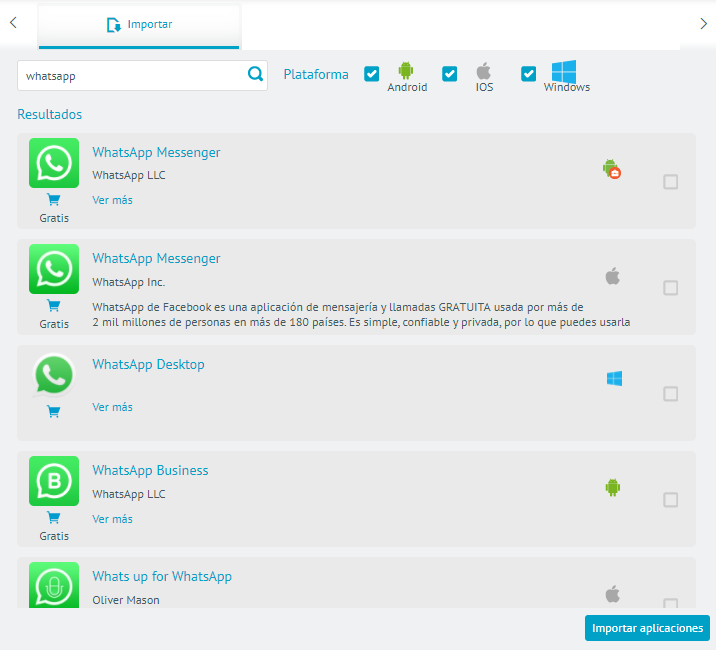This screenshot has height=650, width=716.
Task: Click the Android robot icon in Plataforma
Action: click(405, 70)
